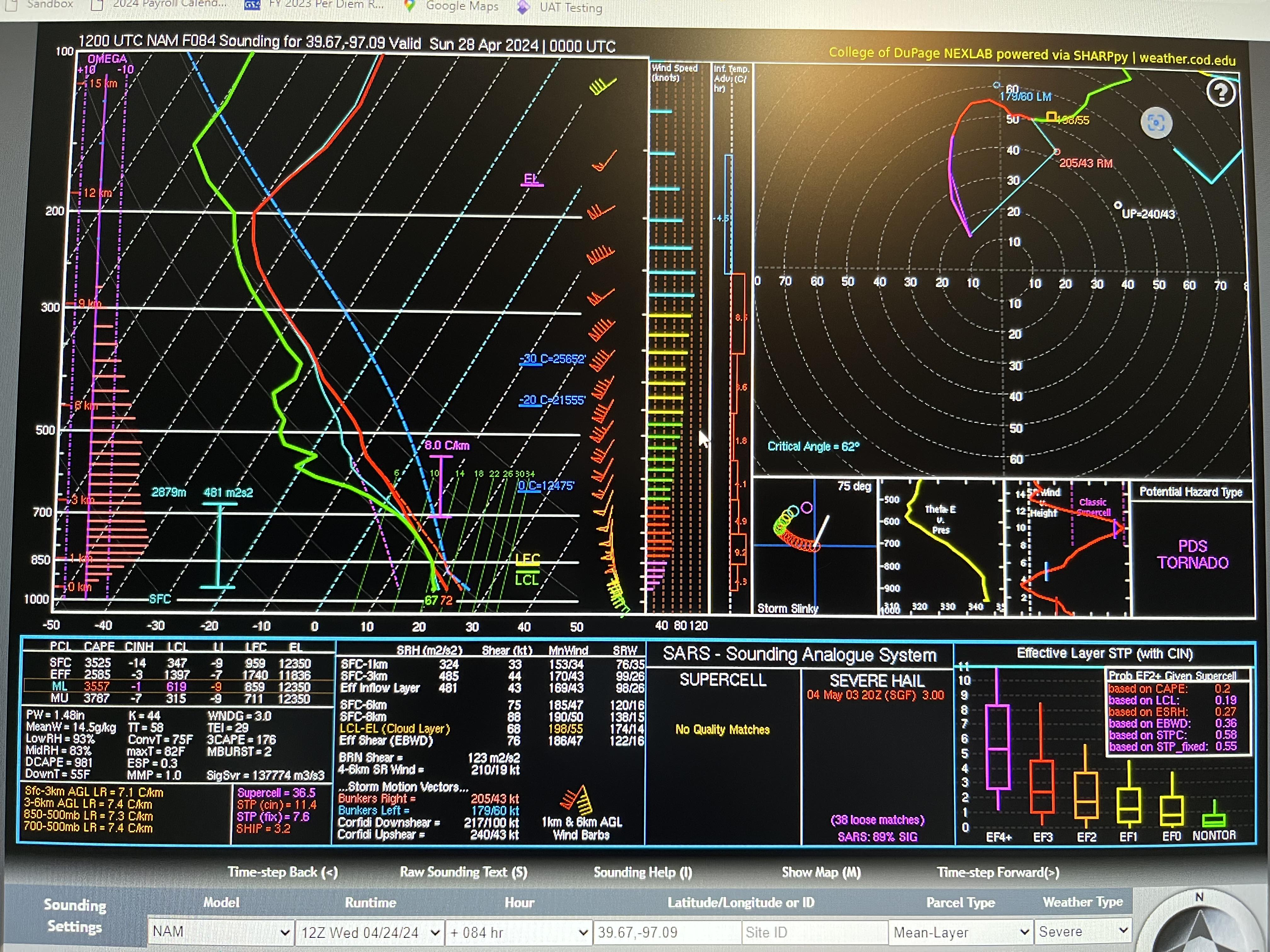Click 'PW = 1.48in' value

coord(55,715)
